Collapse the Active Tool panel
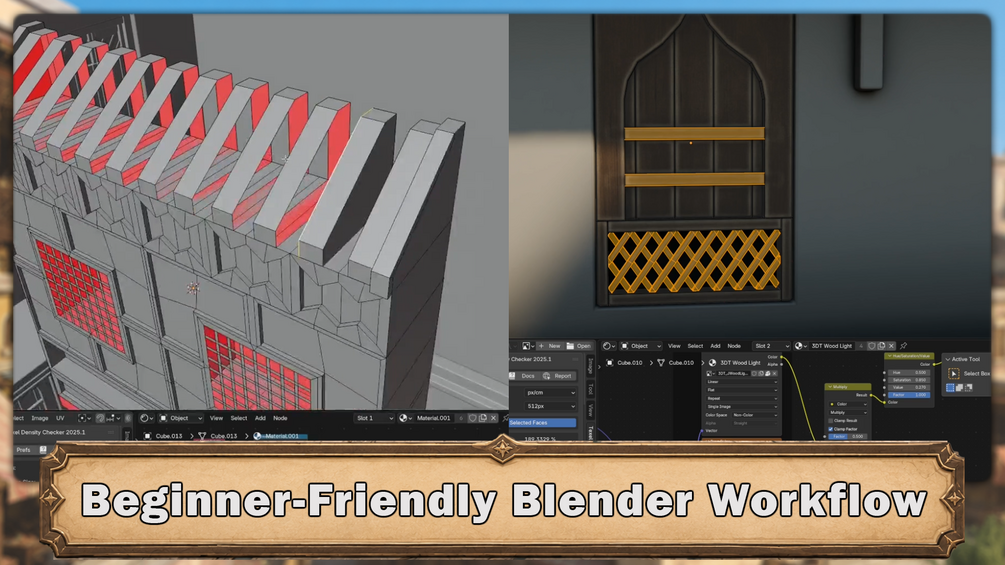1005x565 pixels. tap(948, 359)
